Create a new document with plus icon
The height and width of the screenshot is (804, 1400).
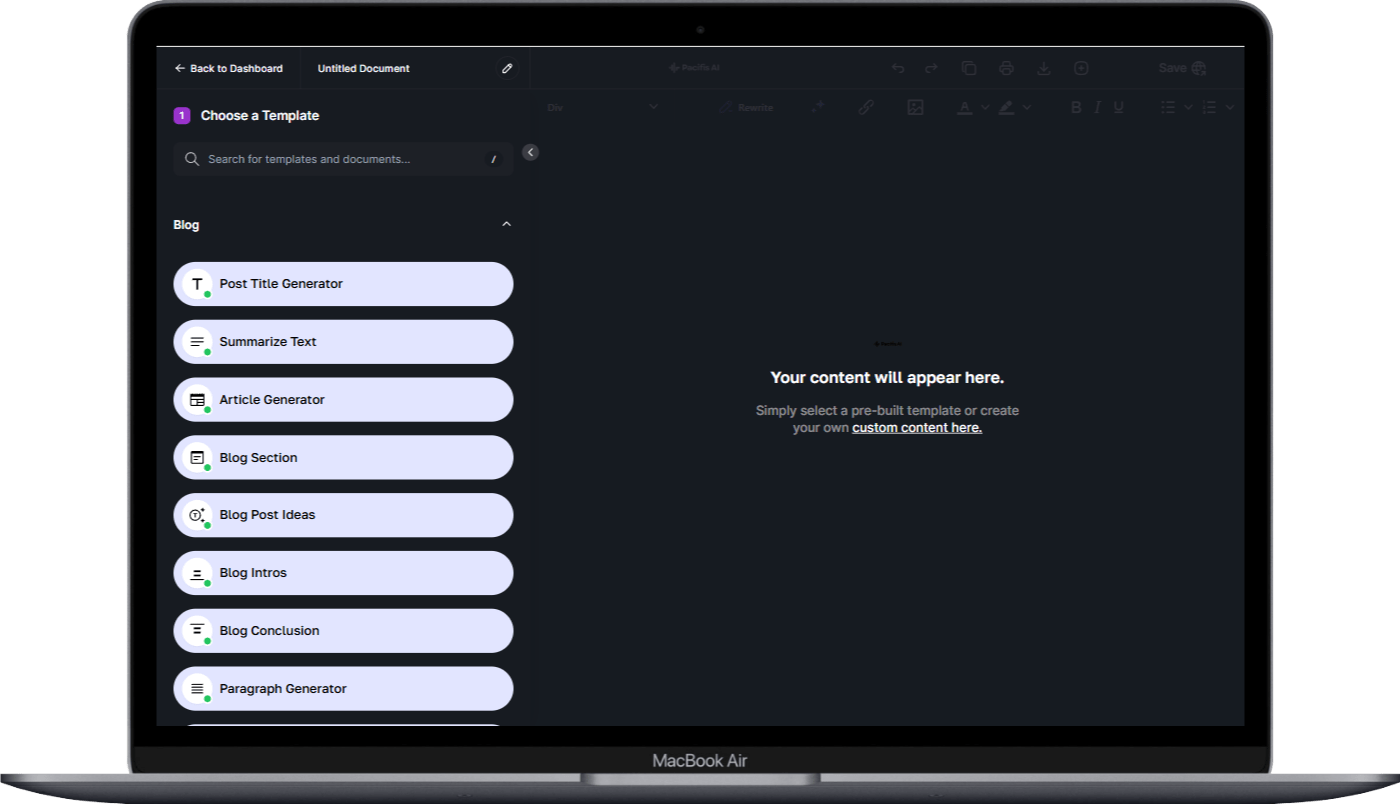[x=1081, y=68]
